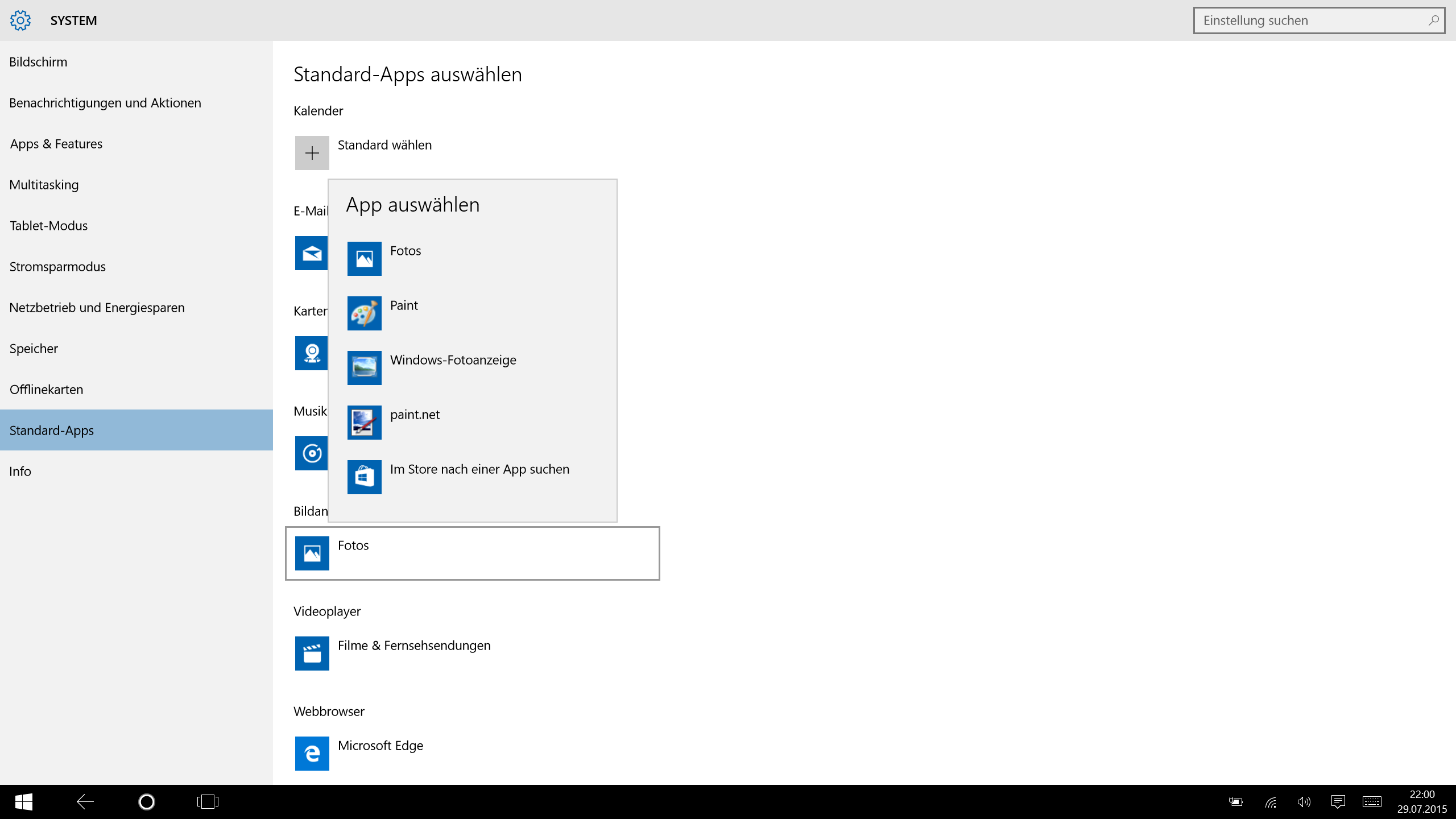Click the Mail app icon
1456x819 pixels.
(x=311, y=253)
